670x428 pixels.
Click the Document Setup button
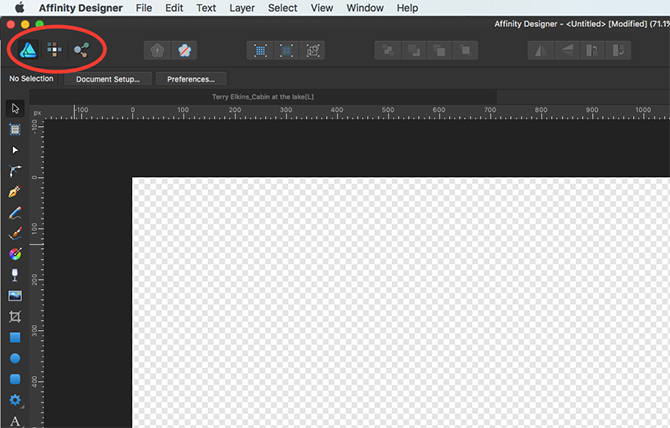(x=107, y=78)
